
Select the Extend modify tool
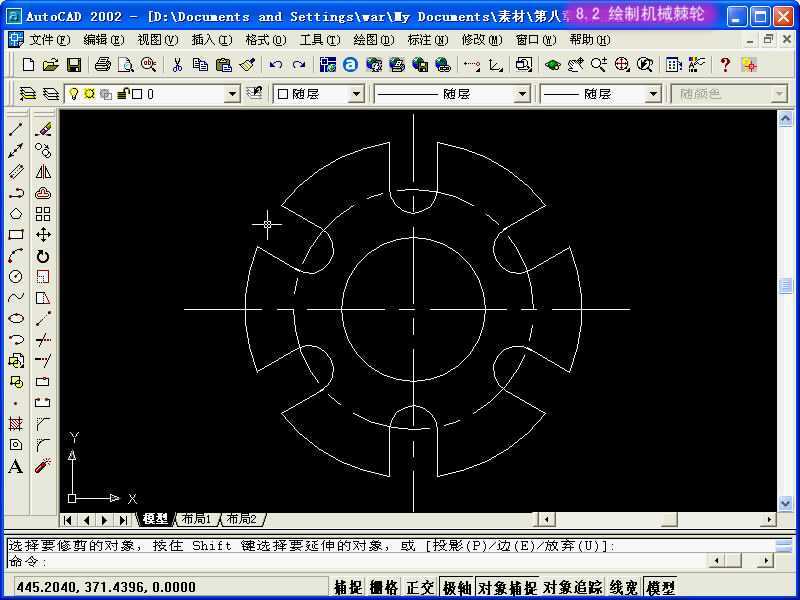(43, 361)
